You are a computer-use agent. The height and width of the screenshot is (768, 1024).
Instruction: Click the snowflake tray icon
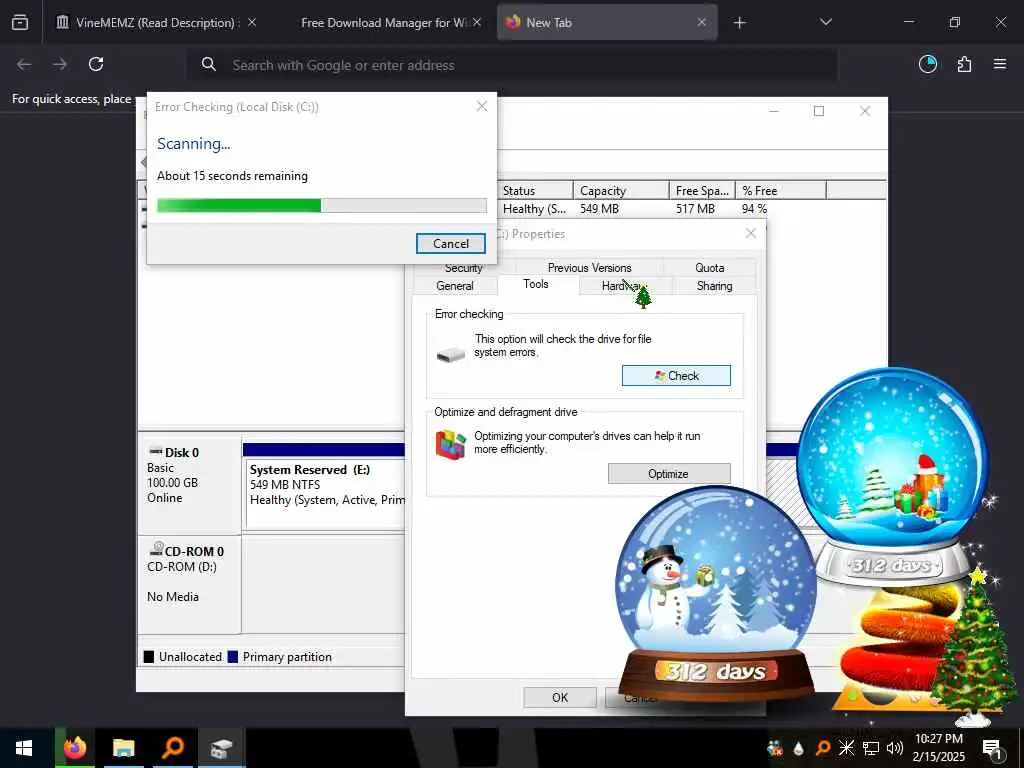click(x=846, y=748)
